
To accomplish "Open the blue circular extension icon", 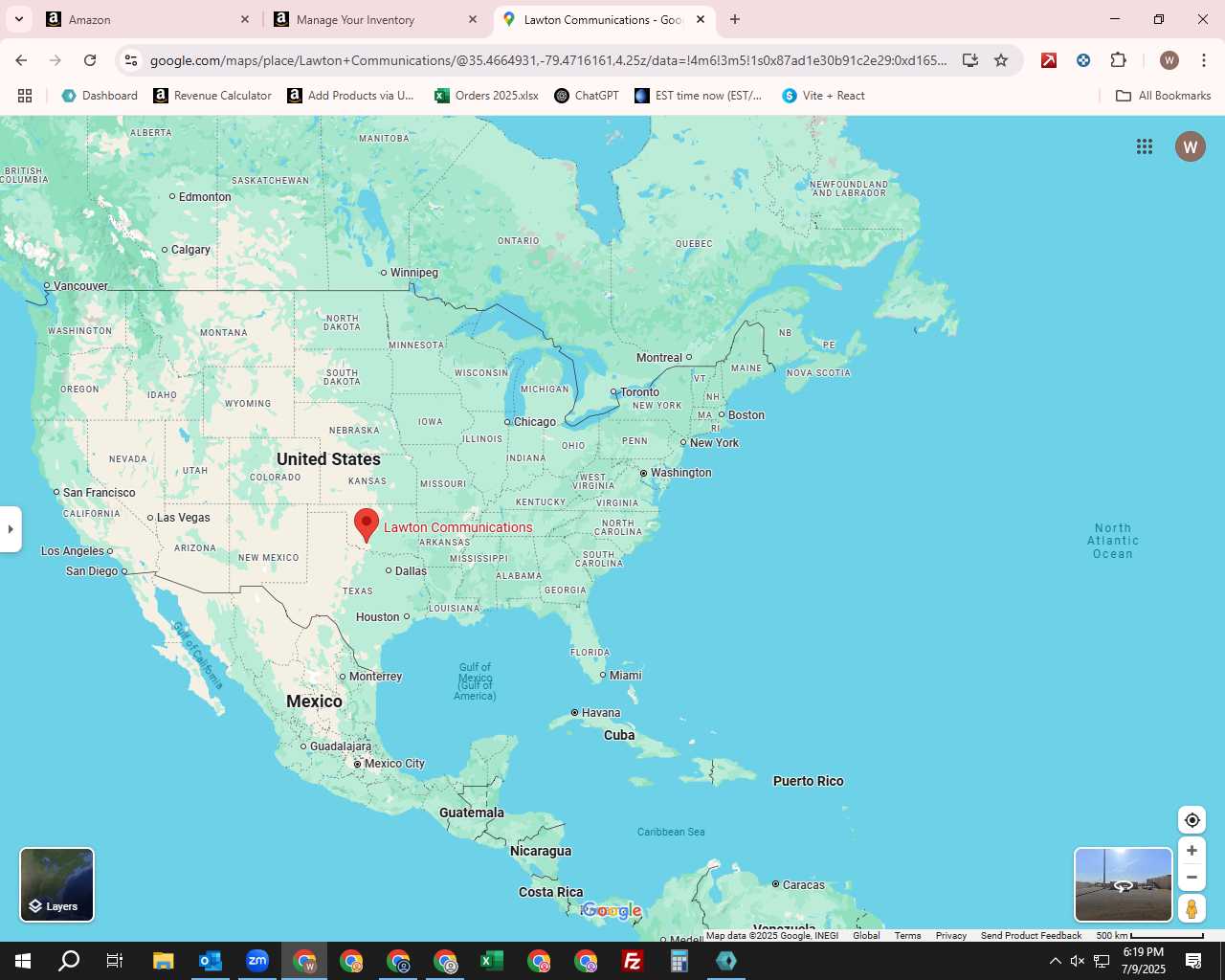I will point(1083,60).
